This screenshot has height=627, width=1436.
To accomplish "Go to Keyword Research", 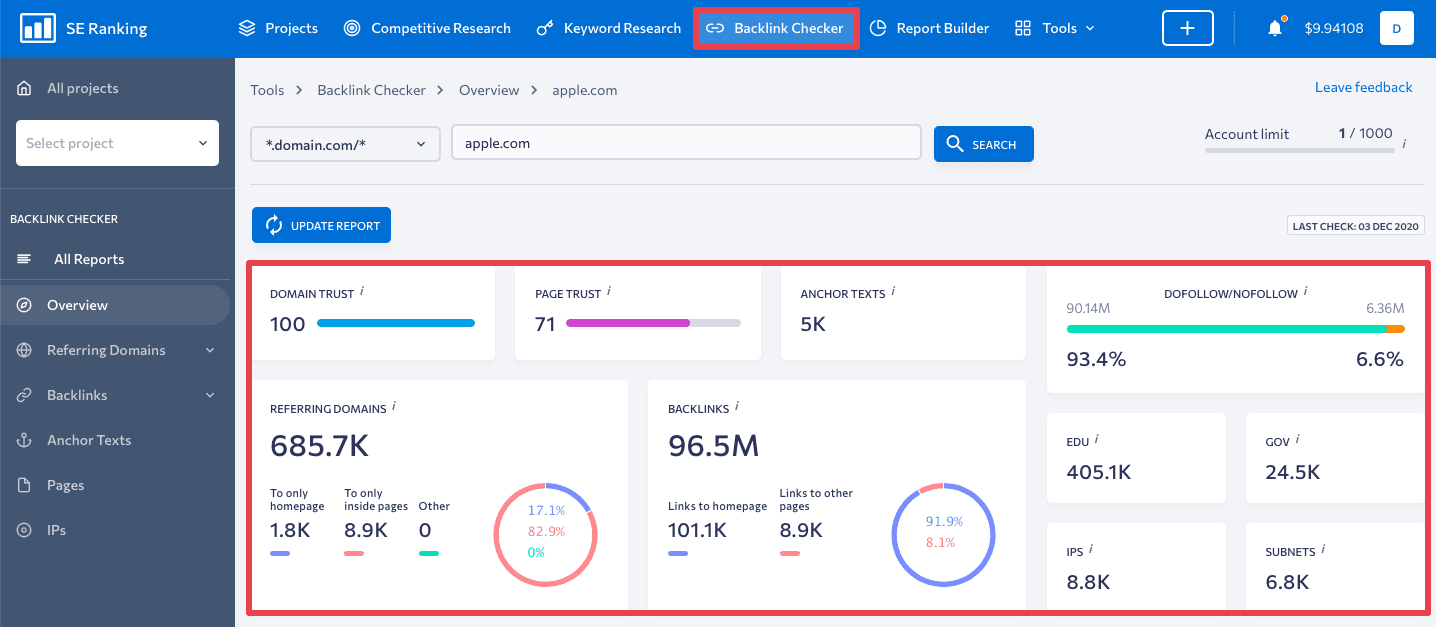I will pyautogui.click(x=609, y=28).
